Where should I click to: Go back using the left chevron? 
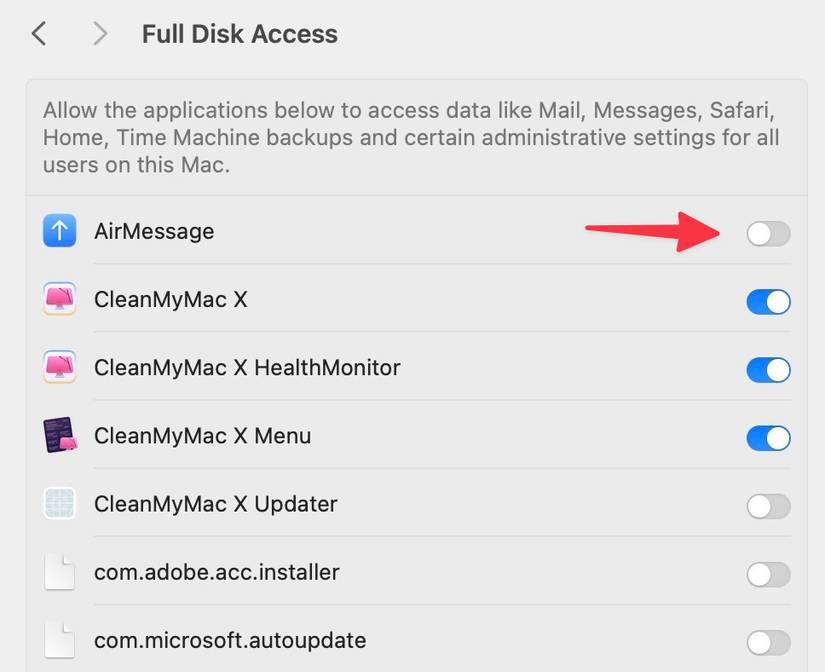(38, 33)
